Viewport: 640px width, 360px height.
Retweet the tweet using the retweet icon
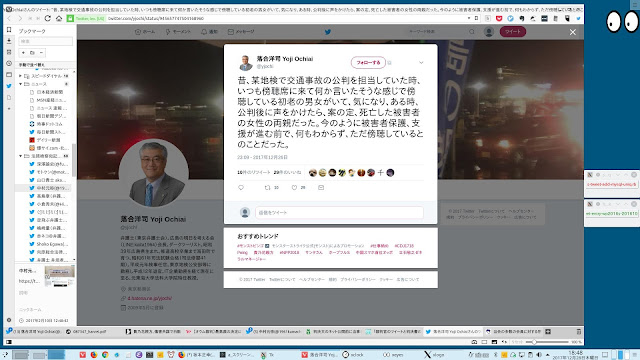tap(267, 188)
